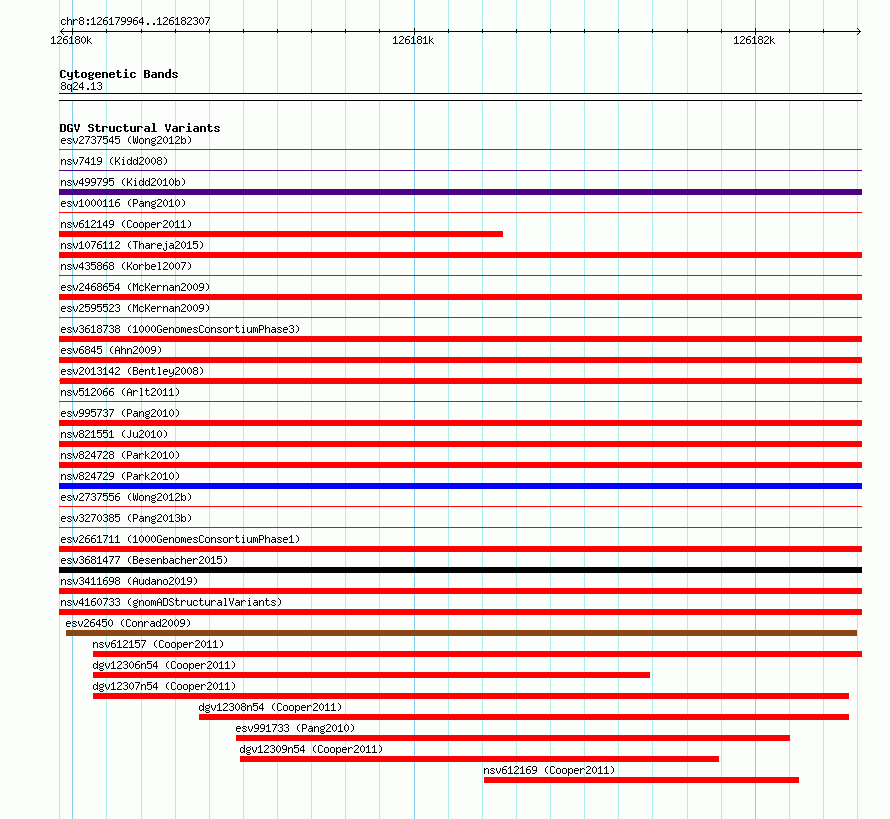Open esv3270385 (Pang2013b) variant

(126, 518)
